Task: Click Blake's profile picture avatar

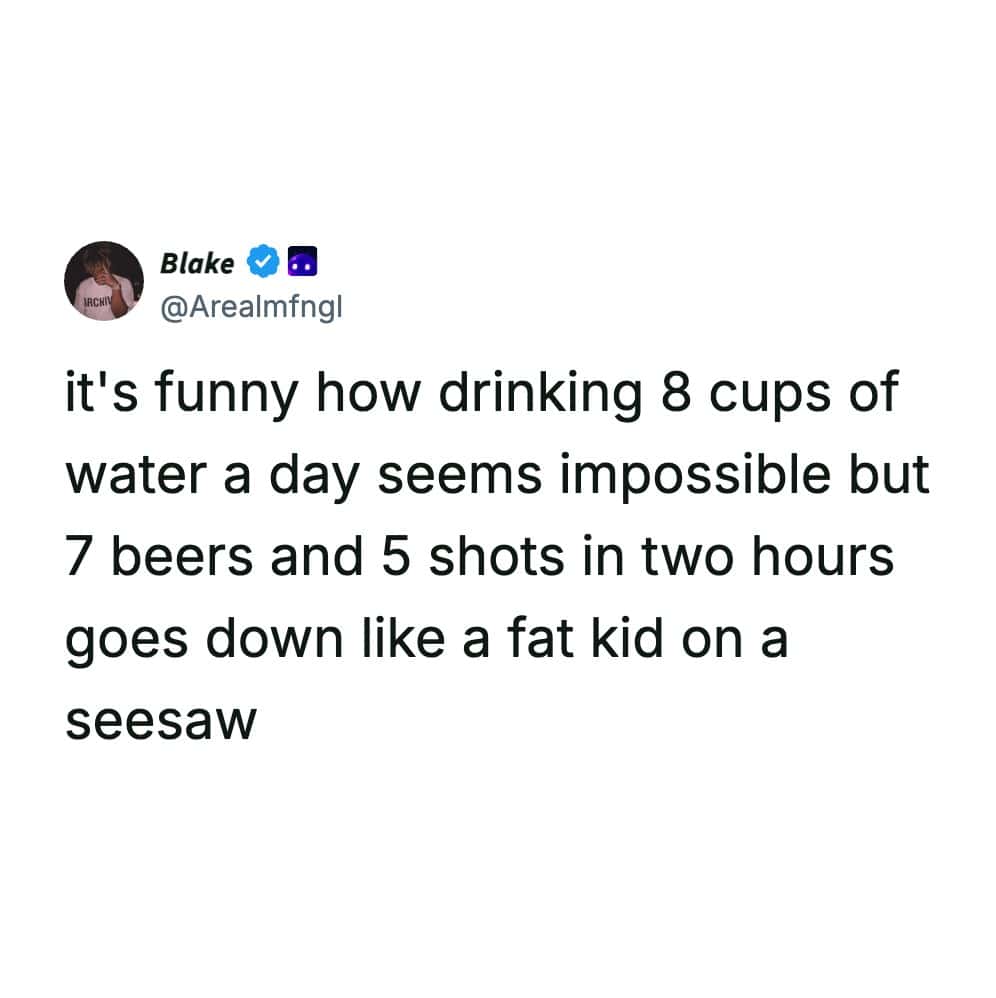Action: [x=104, y=281]
